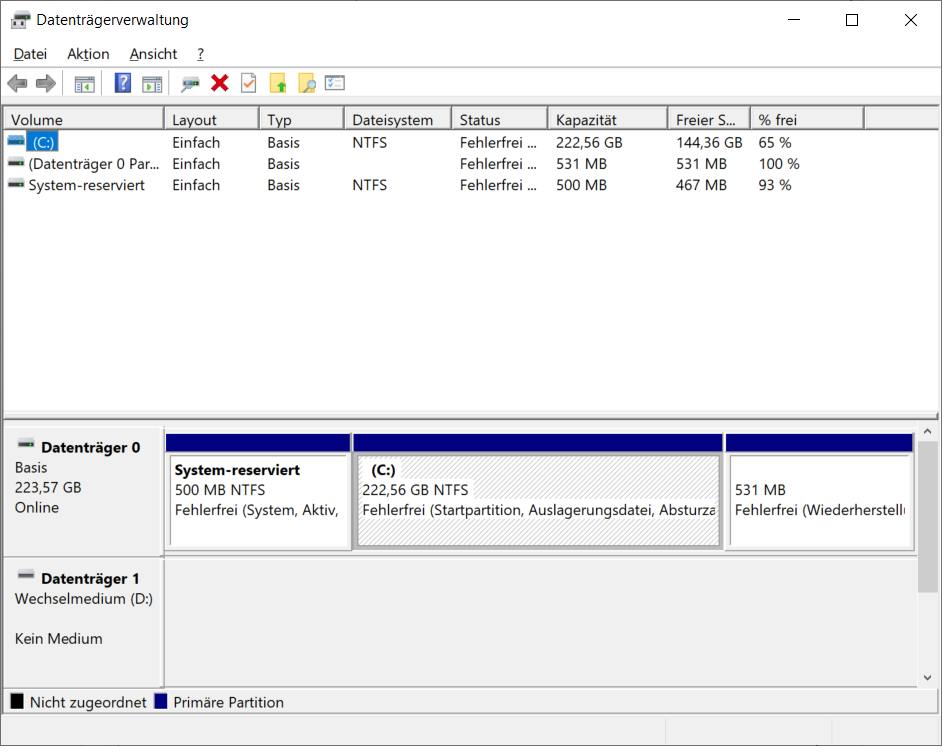Click the disk icon beside Datenträger 0
Screen dimensions: 945x752
26,445
